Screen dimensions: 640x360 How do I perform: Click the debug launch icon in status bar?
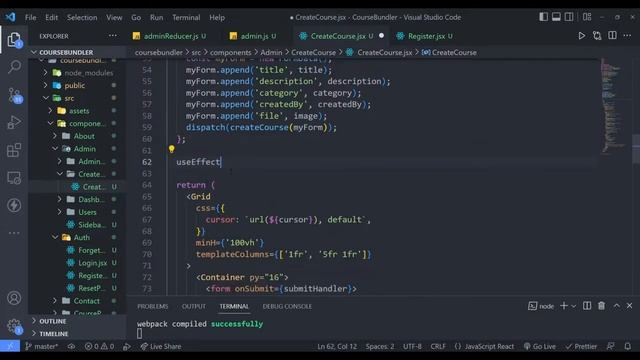coord(127,346)
